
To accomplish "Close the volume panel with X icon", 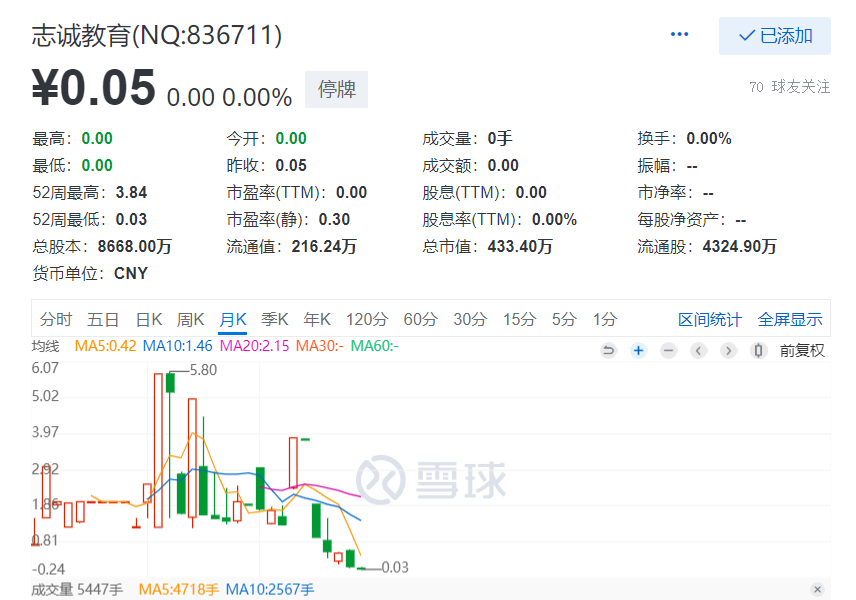I will [817, 590].
